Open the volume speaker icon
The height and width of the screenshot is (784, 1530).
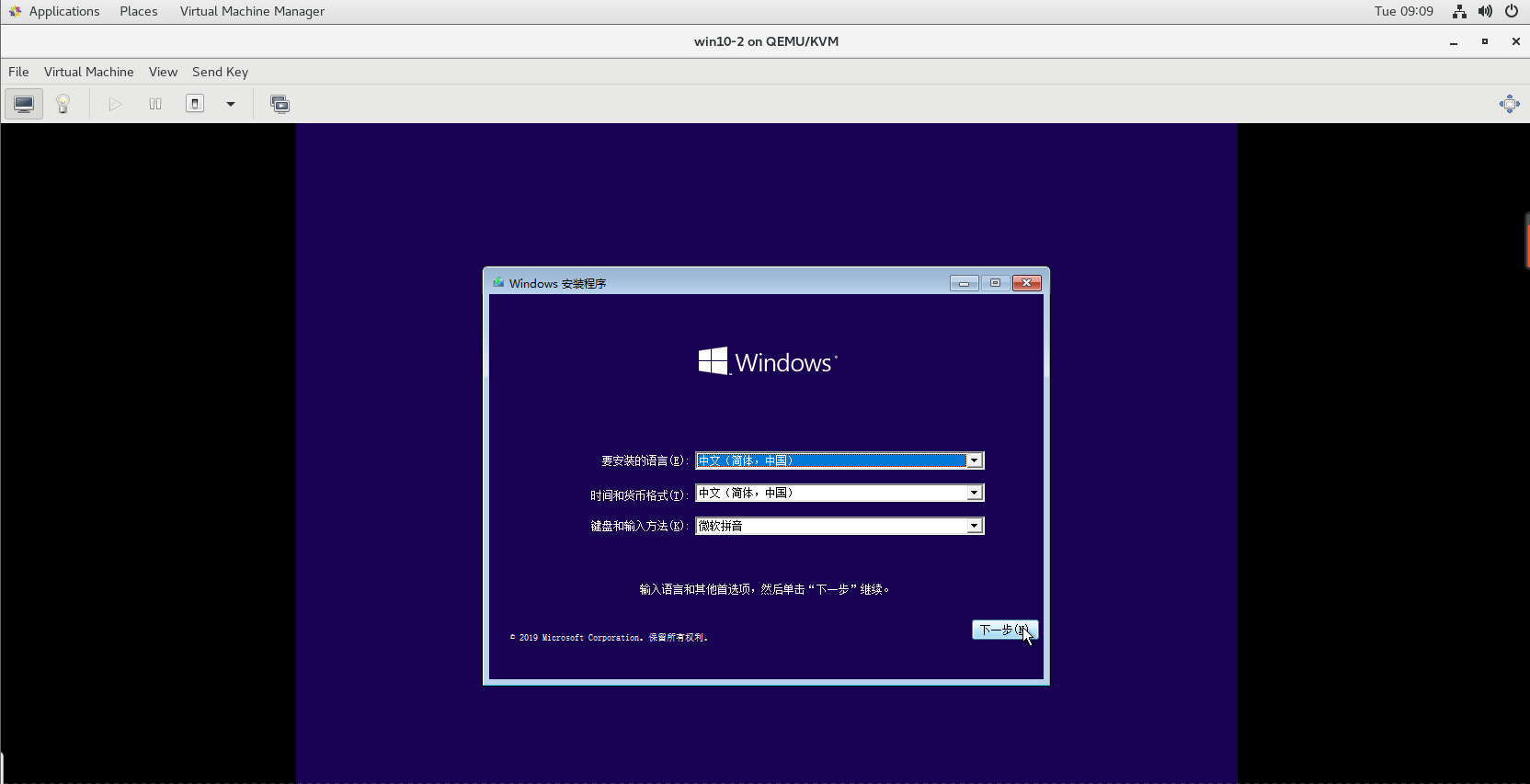(1485, 11)
